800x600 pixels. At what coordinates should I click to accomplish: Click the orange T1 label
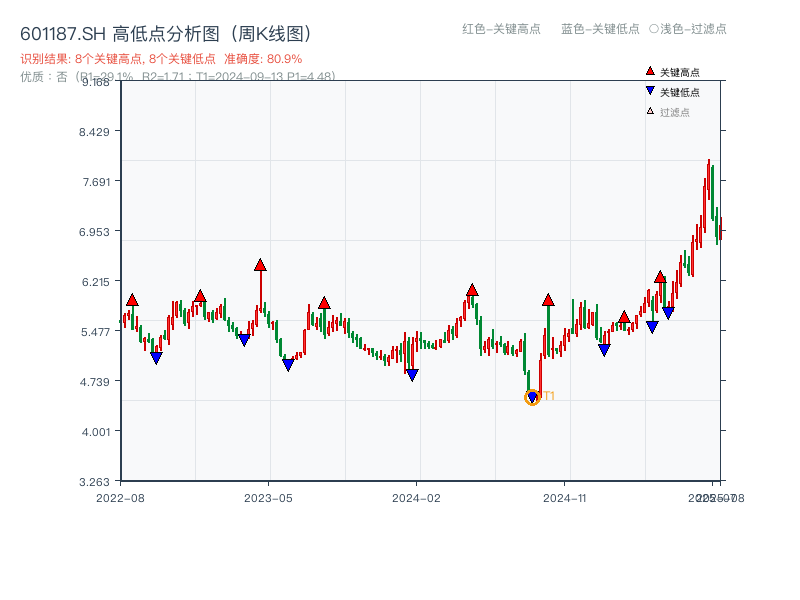click(x=549, y=396)
